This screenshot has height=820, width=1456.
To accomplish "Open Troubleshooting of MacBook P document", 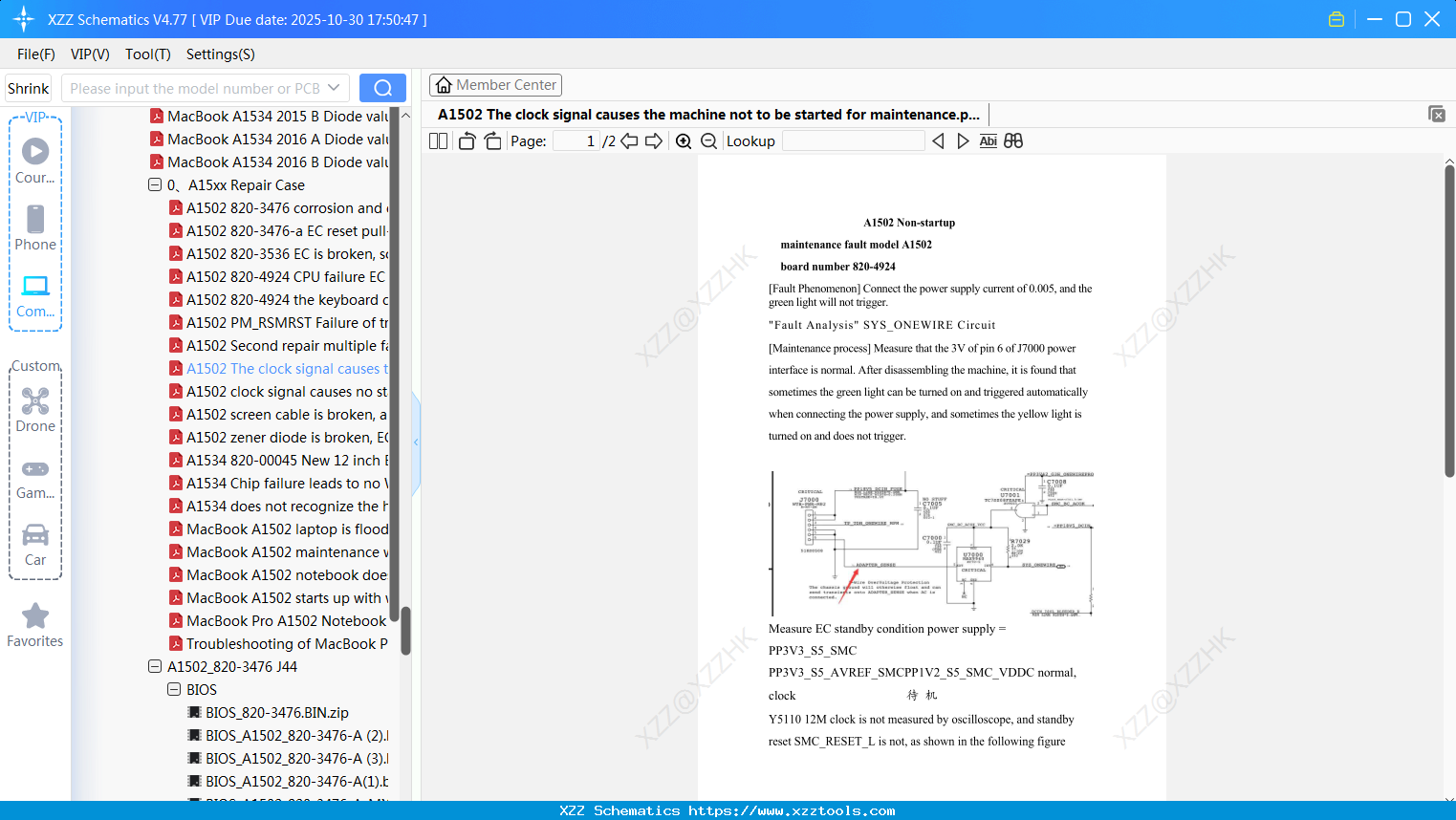I will 279,644.
